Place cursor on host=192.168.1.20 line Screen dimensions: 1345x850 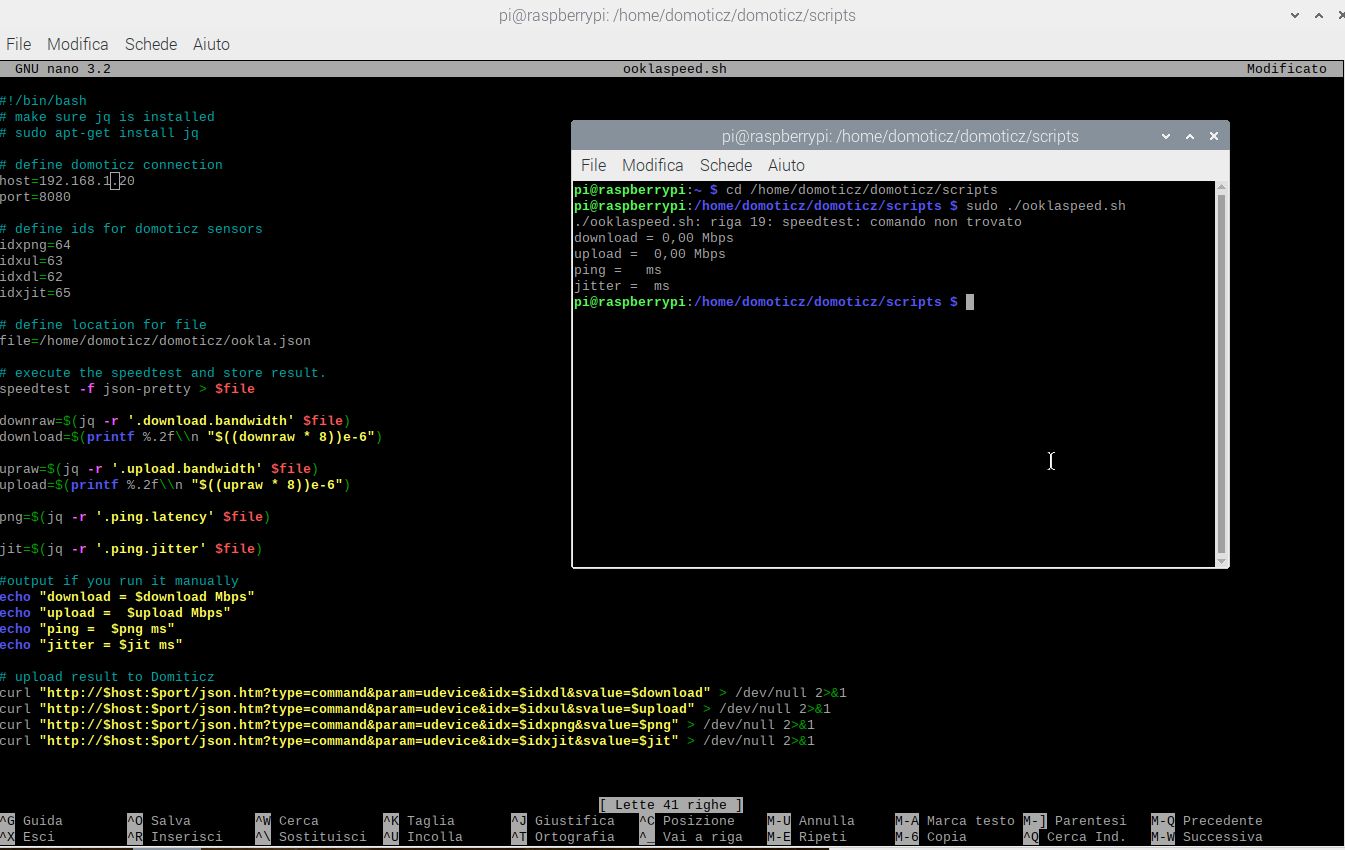67,181
